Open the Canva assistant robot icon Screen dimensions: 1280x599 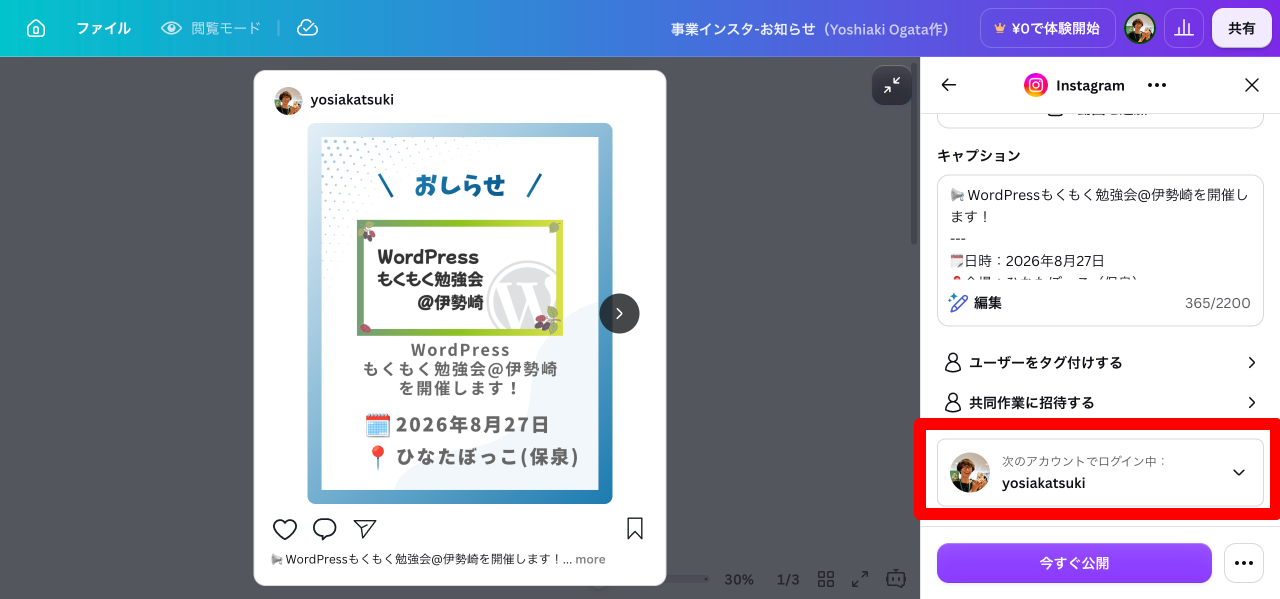(x=896, y=578)
